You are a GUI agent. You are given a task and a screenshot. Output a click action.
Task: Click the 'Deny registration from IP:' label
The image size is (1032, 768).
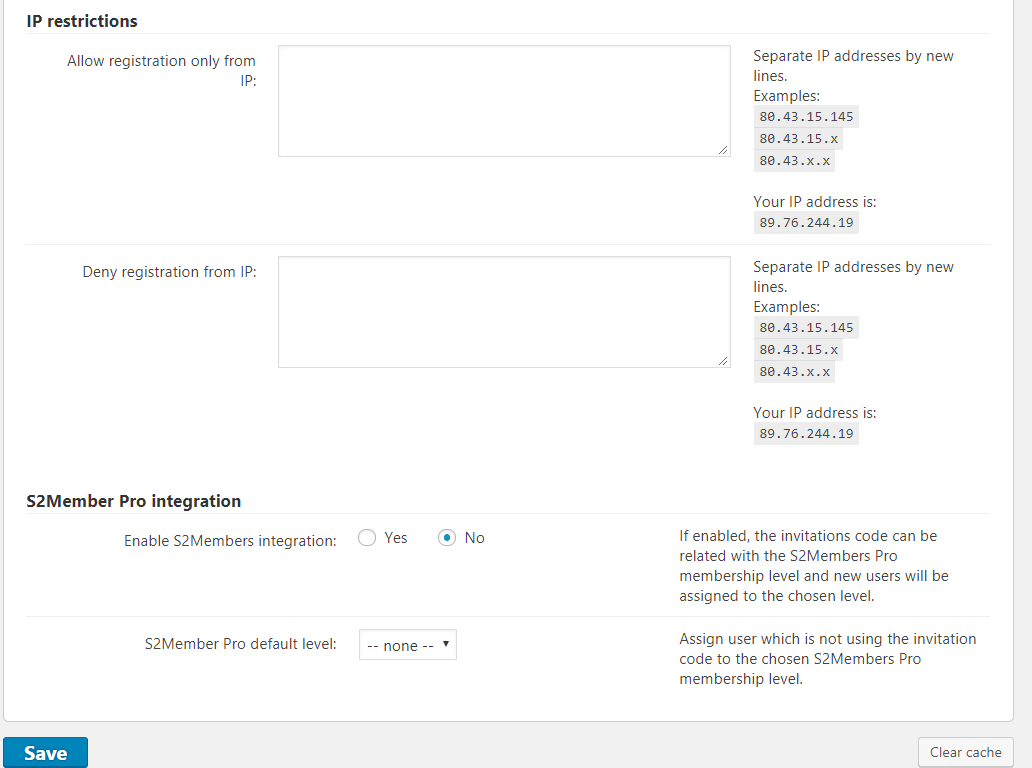(169, 272)
